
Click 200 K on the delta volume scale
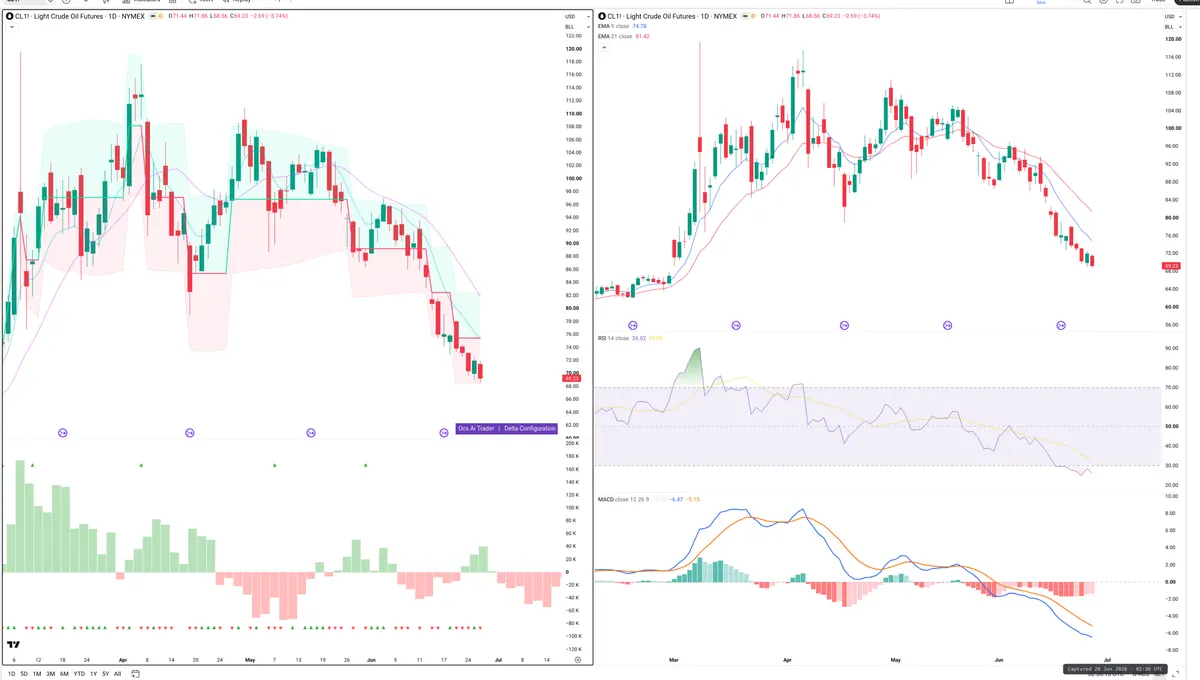(572, 442)
